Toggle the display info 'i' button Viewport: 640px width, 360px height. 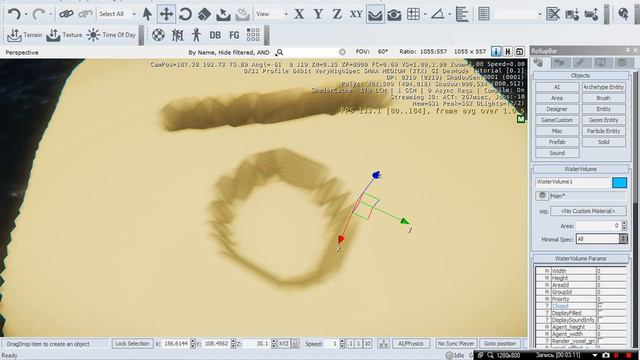(x=496, y=51)
